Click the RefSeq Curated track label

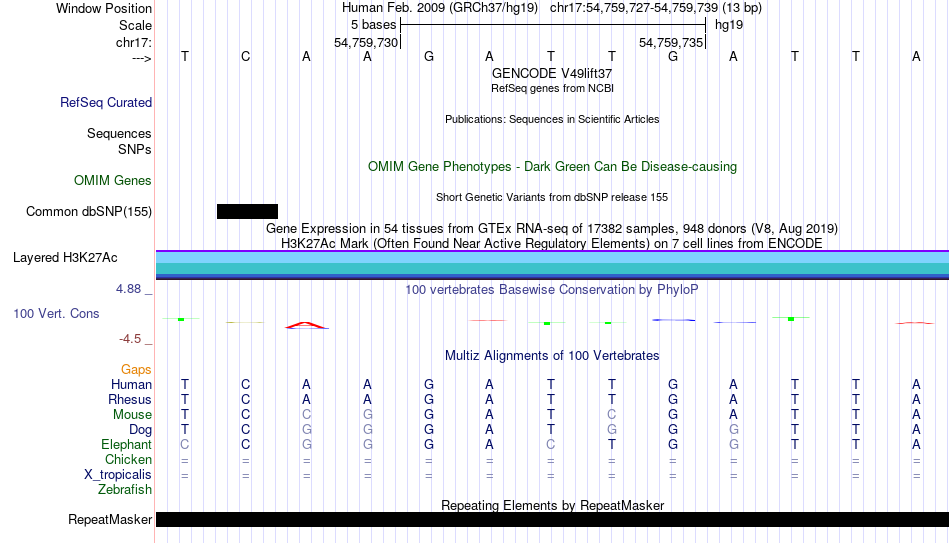(x=105, y=102)
